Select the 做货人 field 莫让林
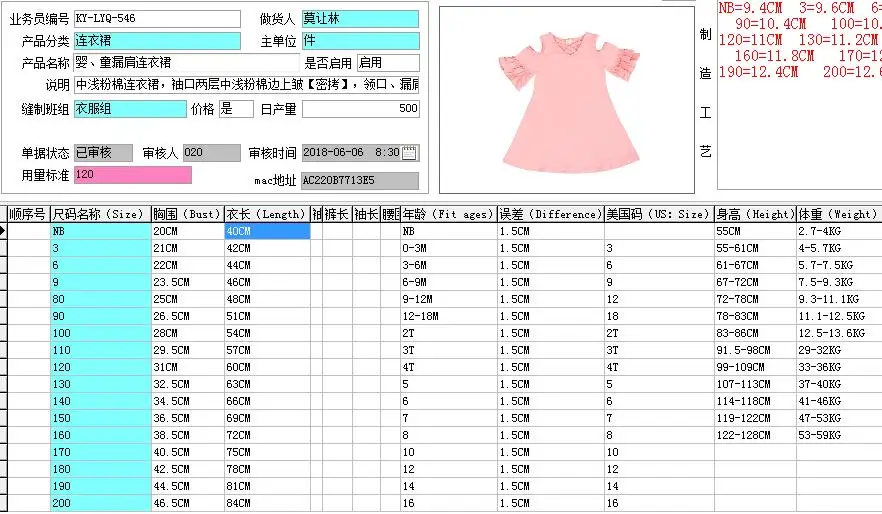This screenshot has width=882, height=514. click(361, 19)
